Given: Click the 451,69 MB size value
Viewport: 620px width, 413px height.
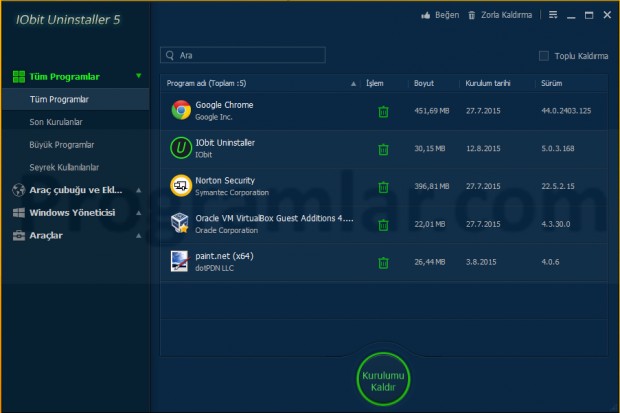Looking at the screenshot, I should (x=432, y=111).
